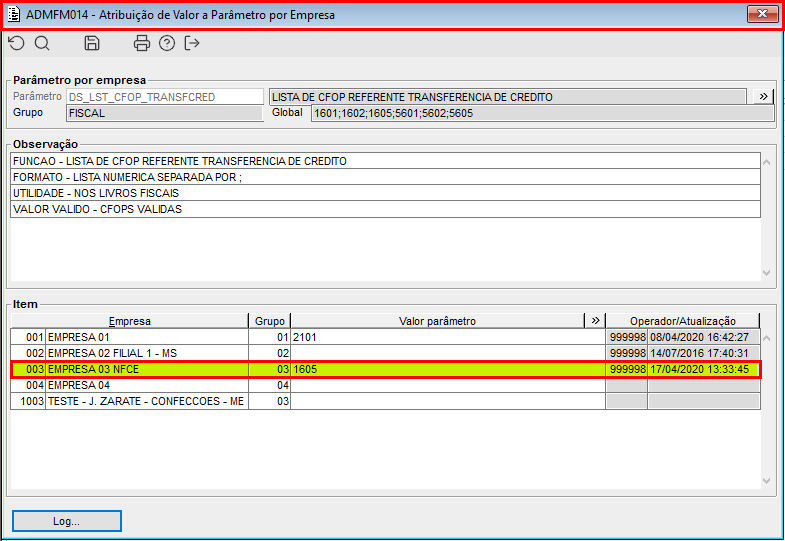Click the Grupo 01 cell of EMPRESA 01
Viewport: 785px width, 541px height.
coord(269,337)
